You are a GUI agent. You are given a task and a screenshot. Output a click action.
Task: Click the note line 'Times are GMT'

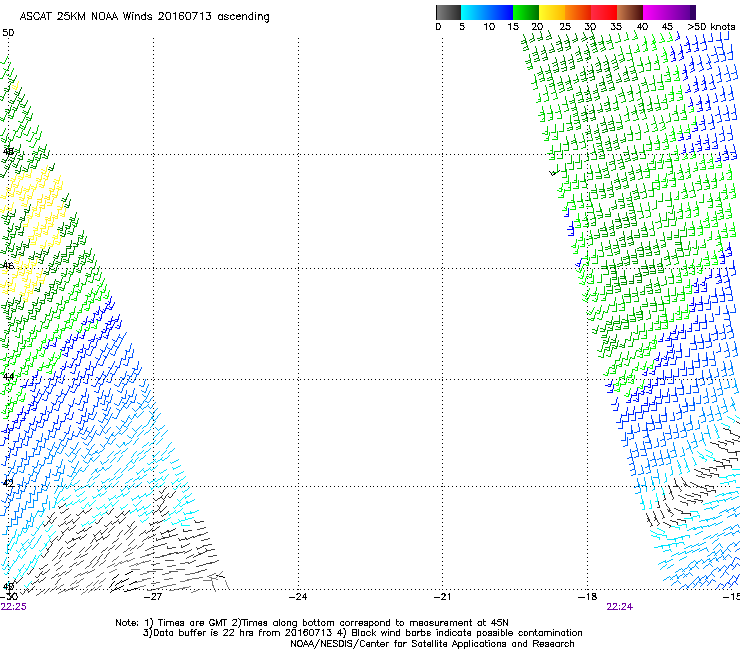click(312, 623)
